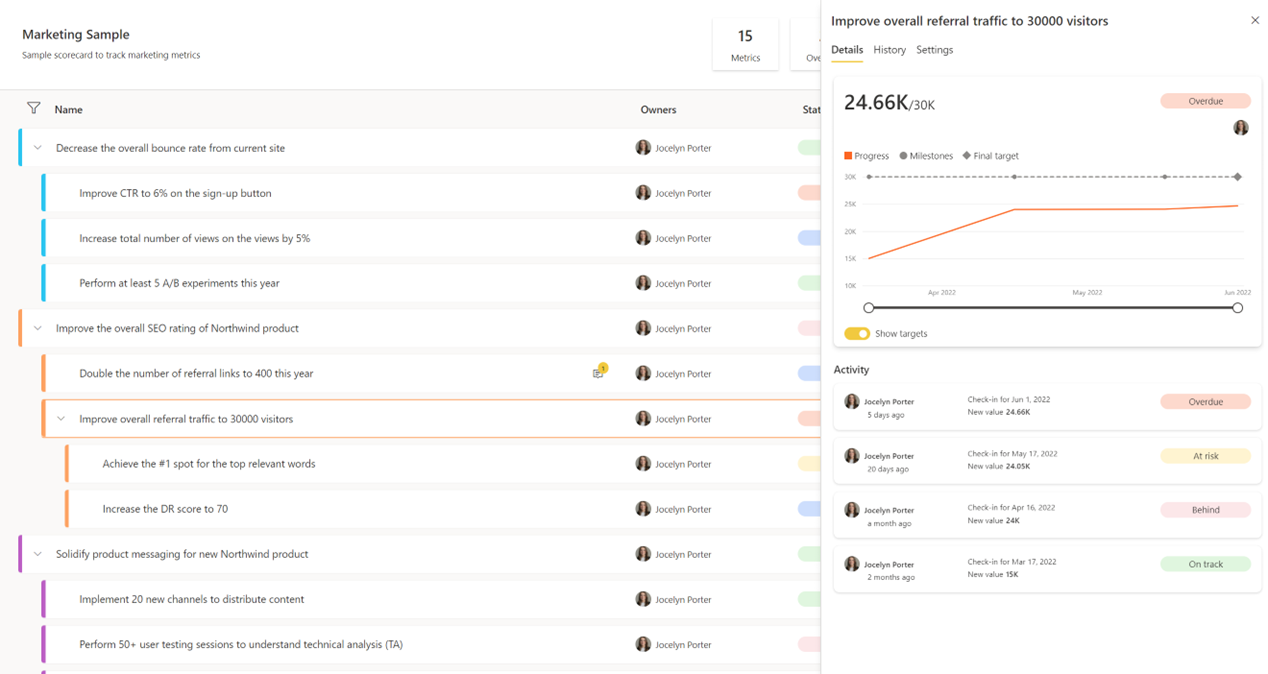The image size is (1268, 674).
Task: Click the right handle of date range slider
Action: pyautogui.click(x=1238, y=308)
